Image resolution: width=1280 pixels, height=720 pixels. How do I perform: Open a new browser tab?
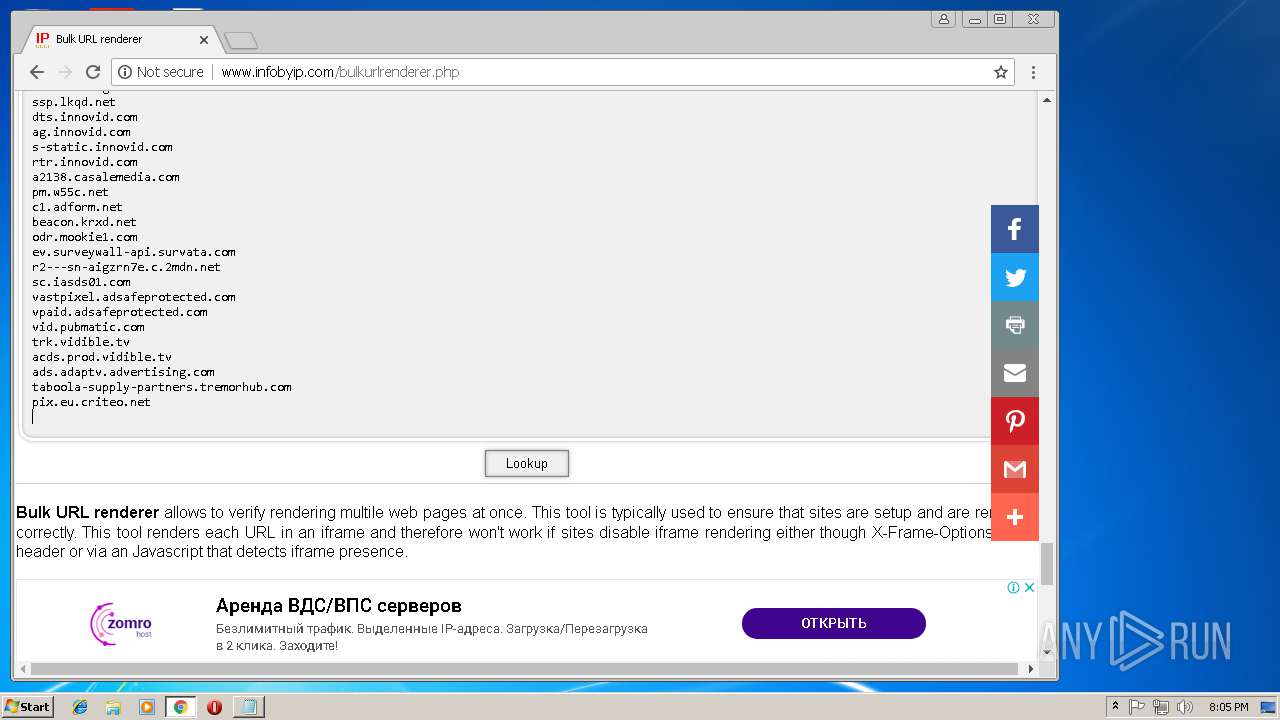click(241, 40)
